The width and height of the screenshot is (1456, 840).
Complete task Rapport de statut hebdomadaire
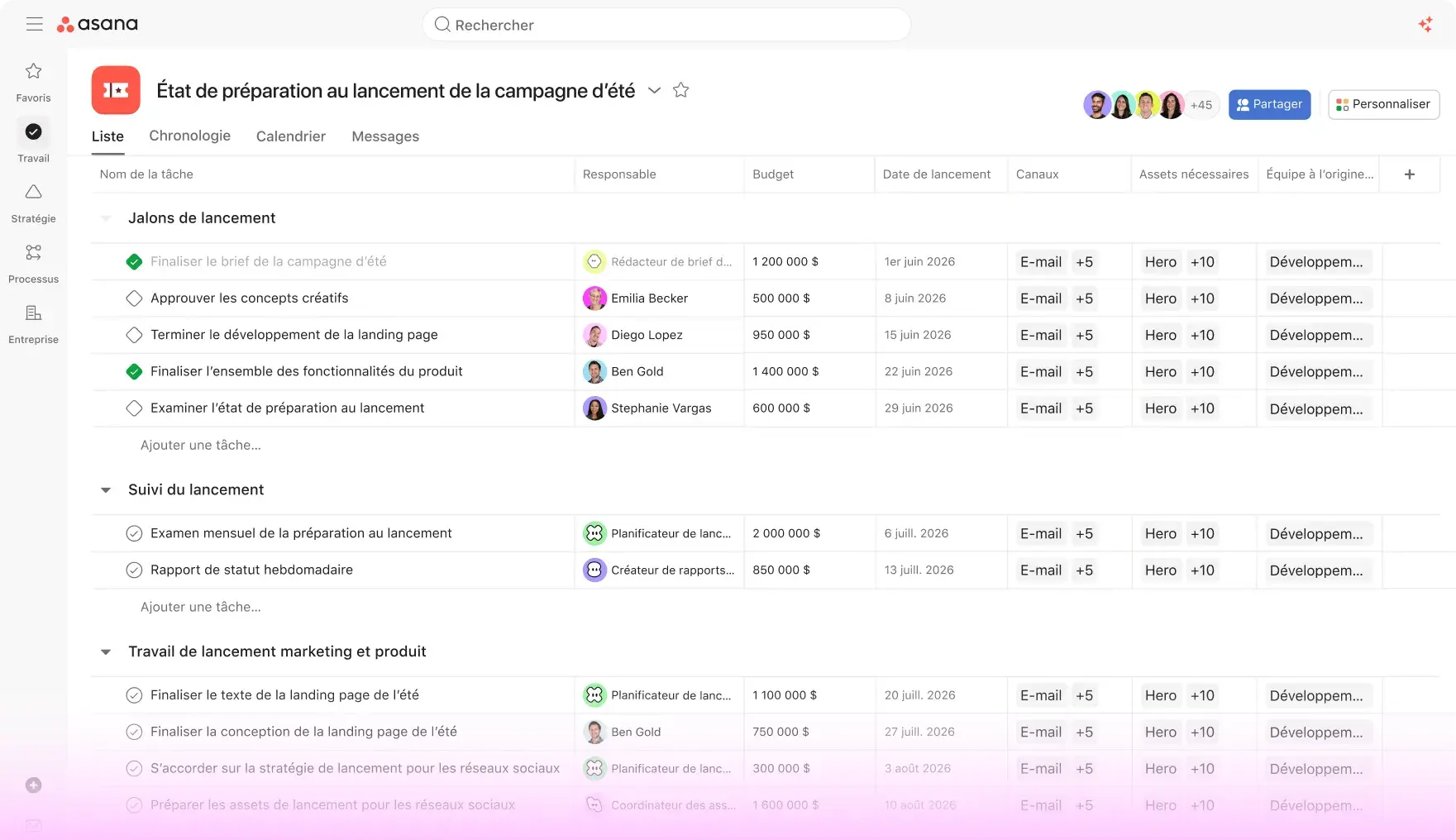pyautogui.click(x=134, y=570)
